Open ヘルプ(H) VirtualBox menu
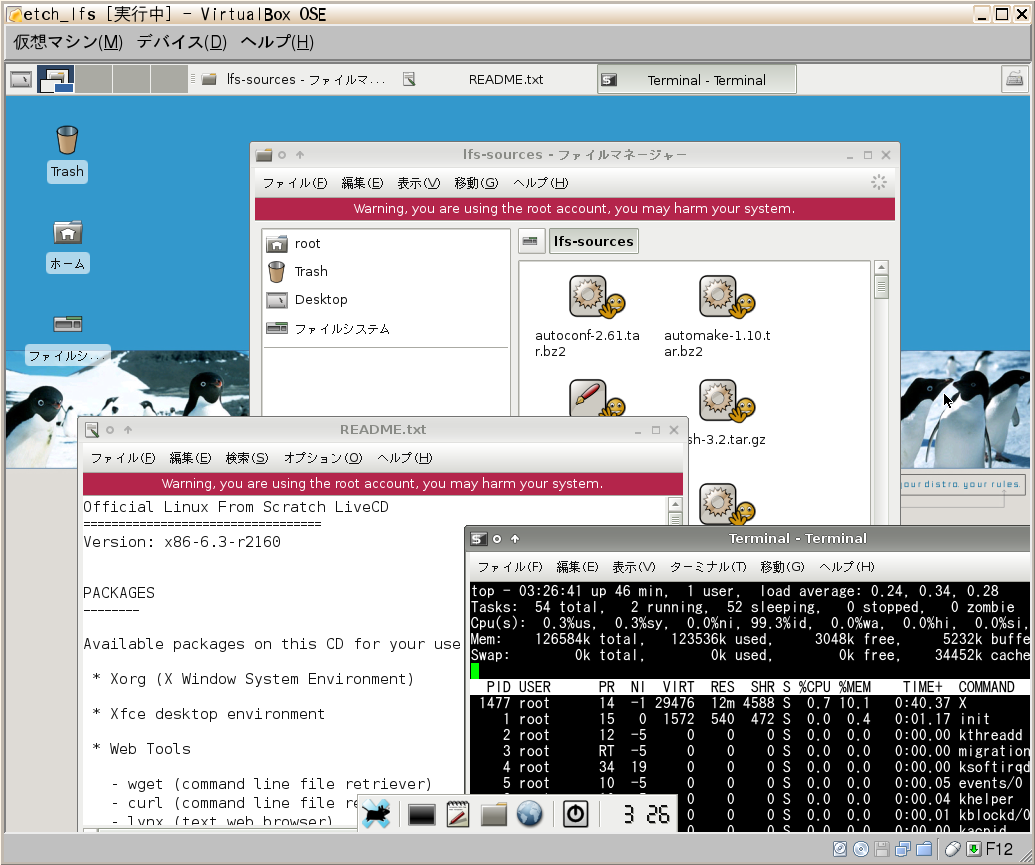This screenshot has height=865, width=1035. (277, 42)
